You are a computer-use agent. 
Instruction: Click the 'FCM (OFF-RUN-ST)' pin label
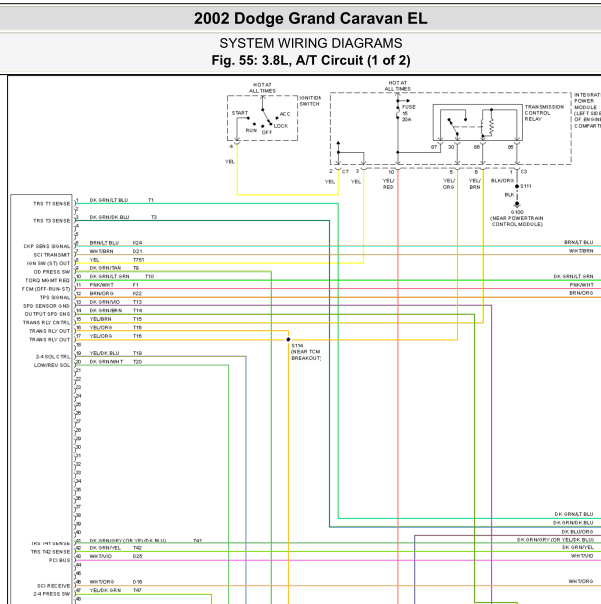pyautogui.click(x=46, y=289)
